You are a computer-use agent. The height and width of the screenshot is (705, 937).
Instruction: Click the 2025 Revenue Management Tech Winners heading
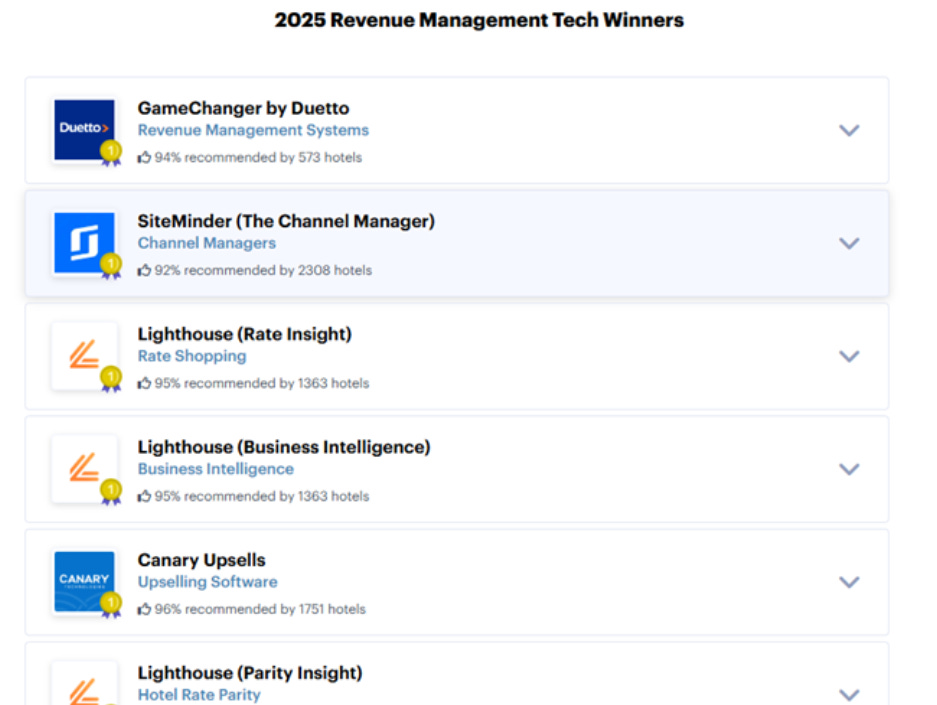tap(479, 20)
